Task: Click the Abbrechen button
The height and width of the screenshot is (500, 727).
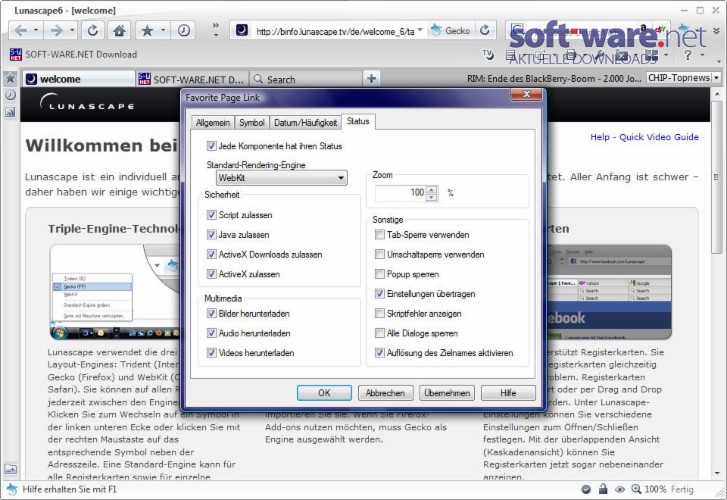Action: (x=385, y=393)
